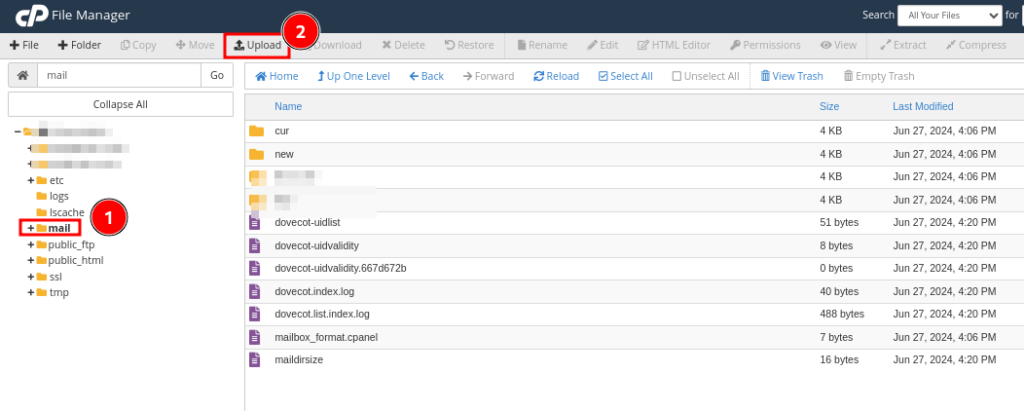Image resolution: width=1024 pixels, height=411 pixels.
Task: Collapse the root folder in tree
Action: click(17, 131)
